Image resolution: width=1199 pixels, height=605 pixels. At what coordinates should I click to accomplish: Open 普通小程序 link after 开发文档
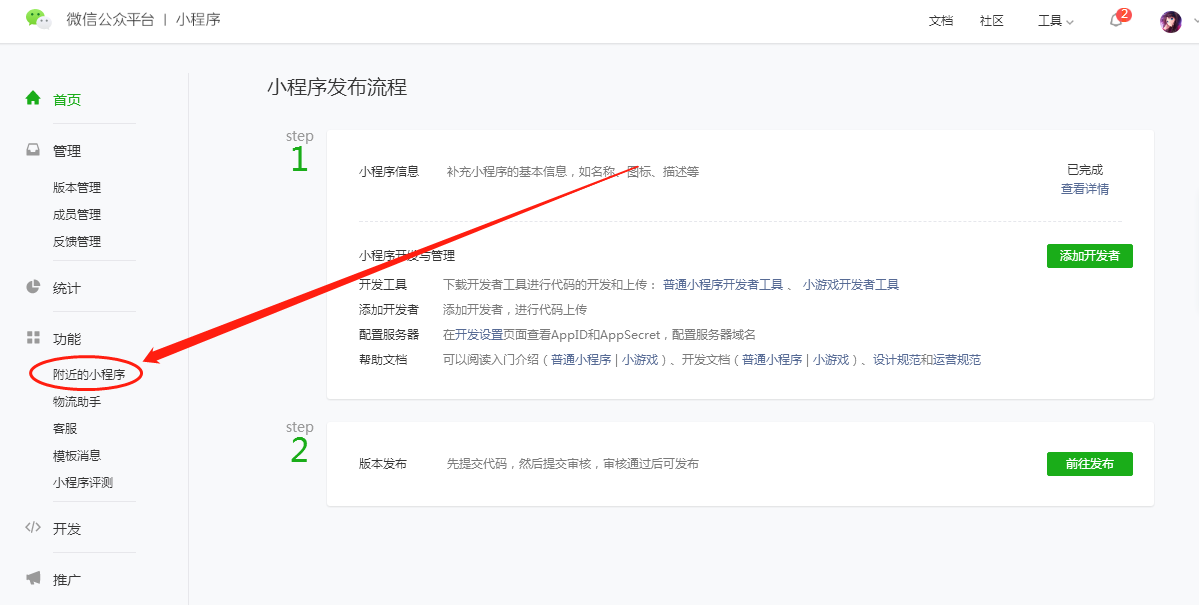tap(772, 359)
